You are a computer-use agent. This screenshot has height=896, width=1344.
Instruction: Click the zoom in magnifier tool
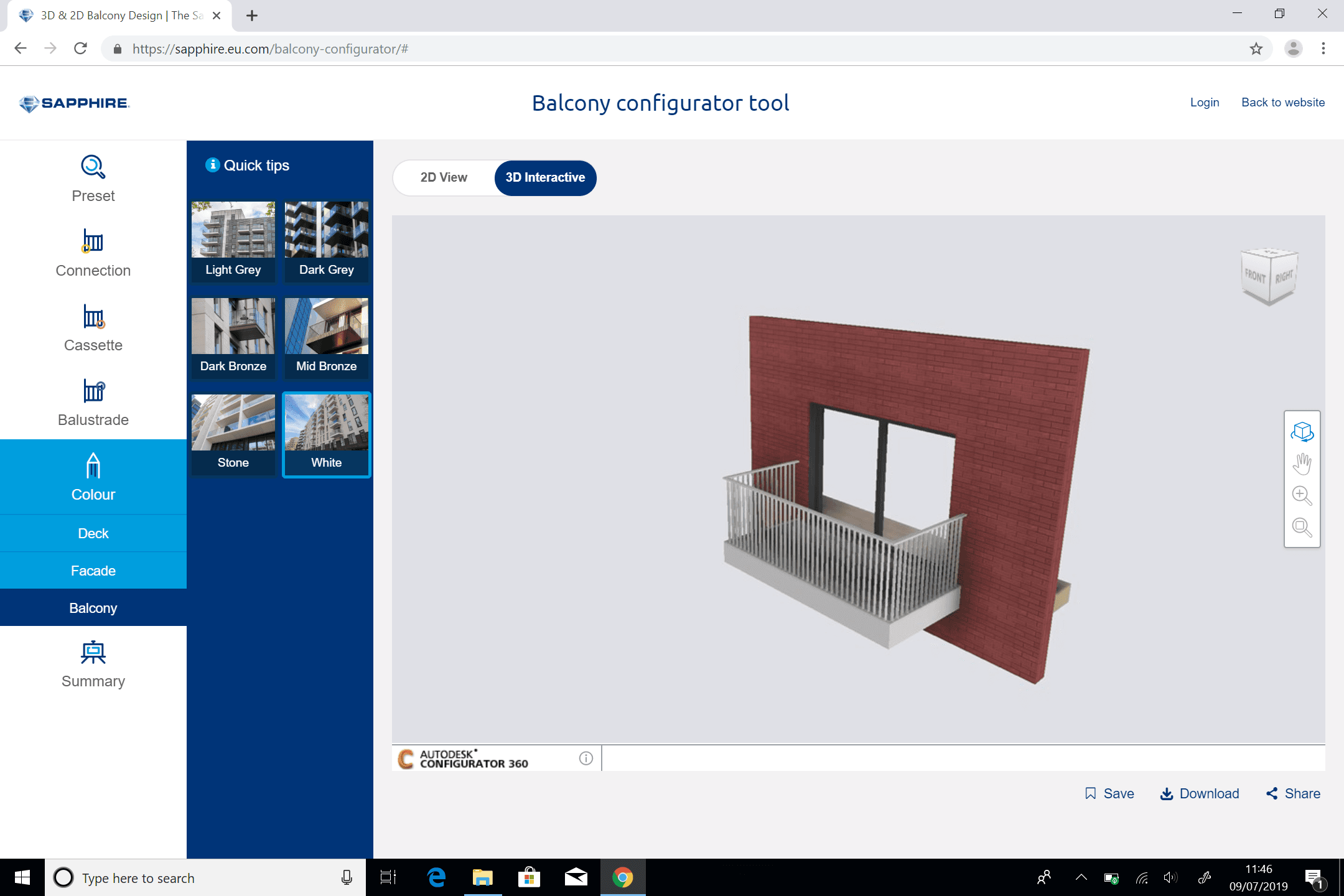(x=1302, y=495)
